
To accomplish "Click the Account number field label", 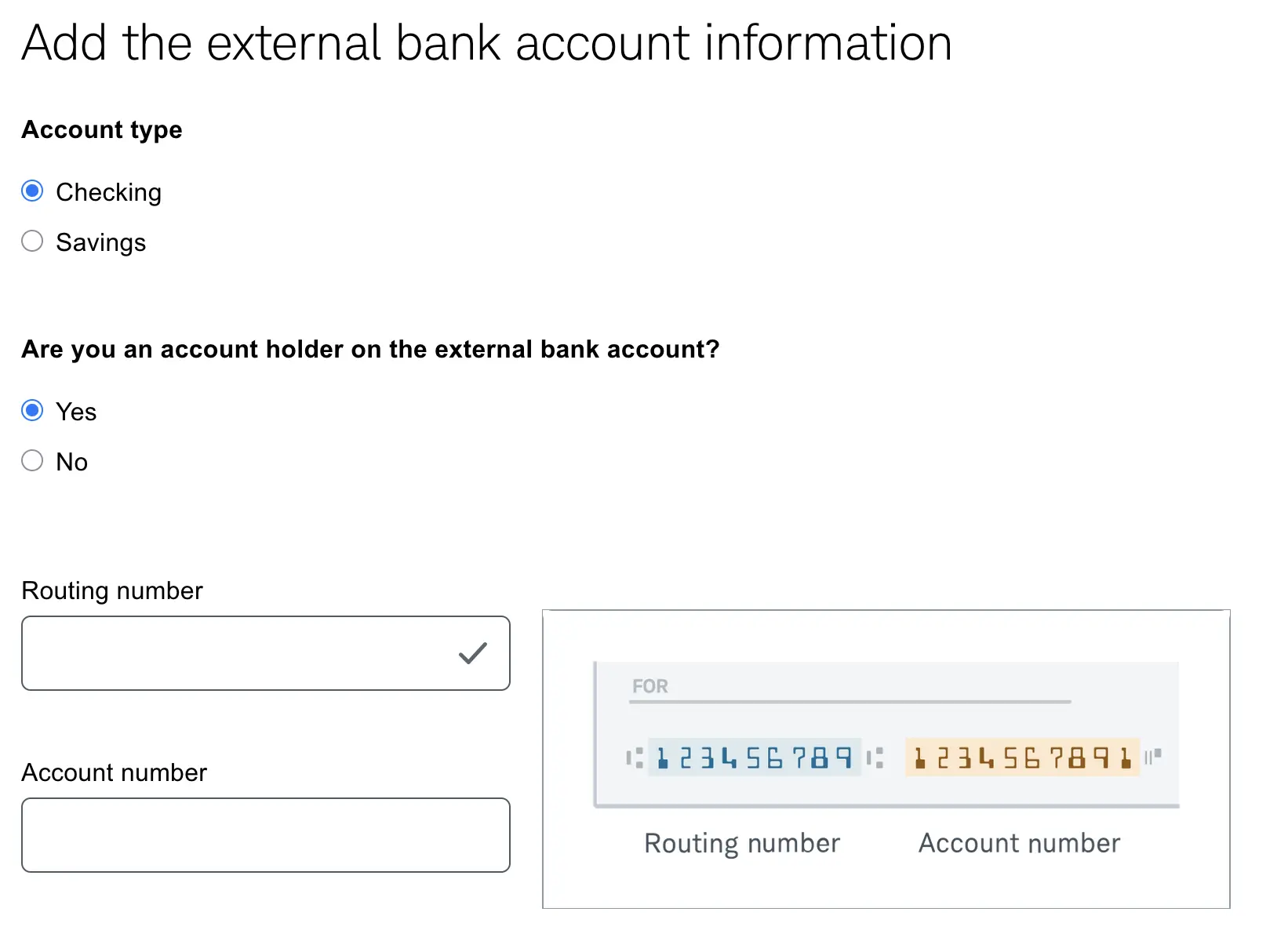I will (114, 772).
